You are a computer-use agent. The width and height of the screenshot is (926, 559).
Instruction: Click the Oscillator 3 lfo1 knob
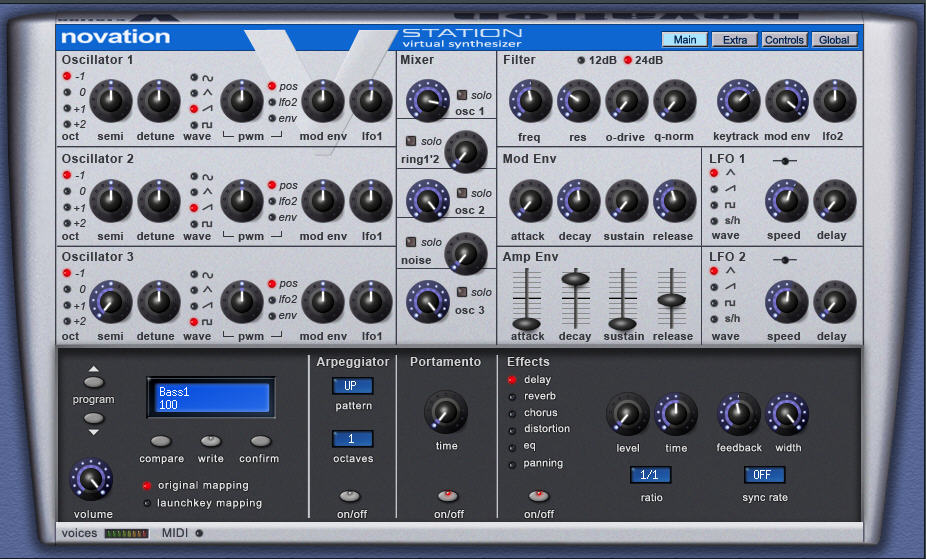pyautogui.click(x=371, y=302)
